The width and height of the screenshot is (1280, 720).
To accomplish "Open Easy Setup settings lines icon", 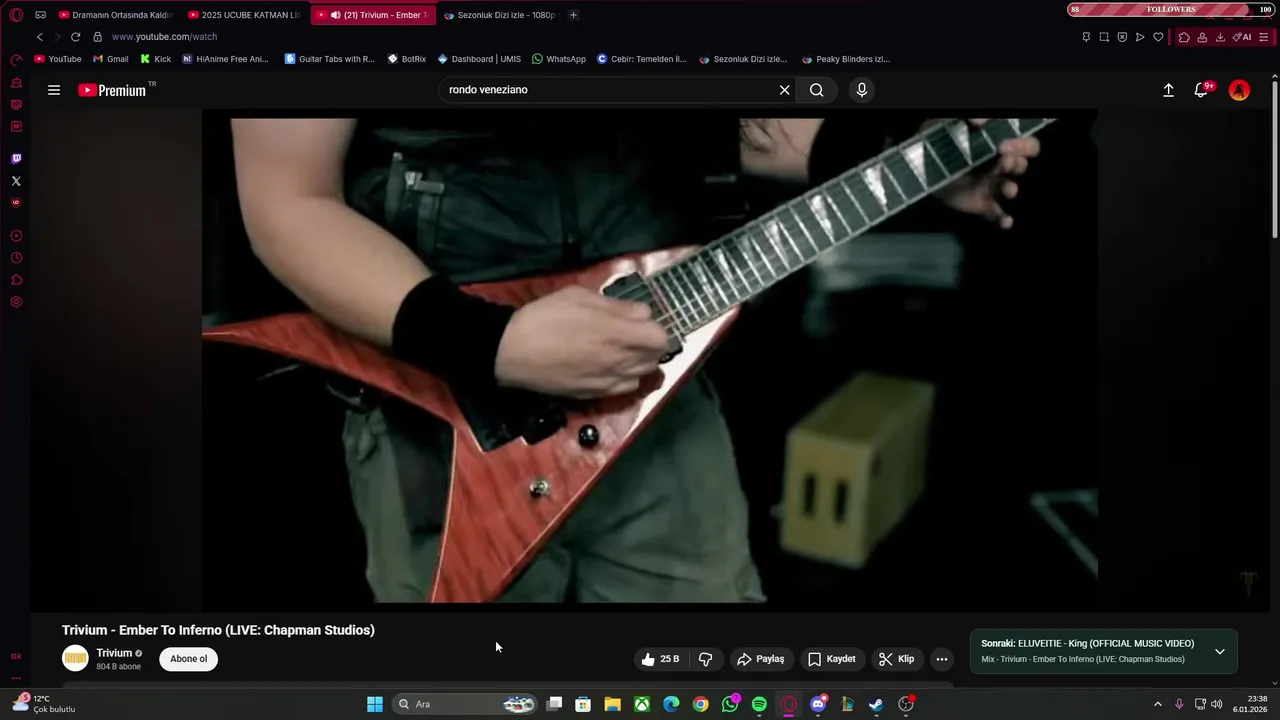I will 1264,37.
